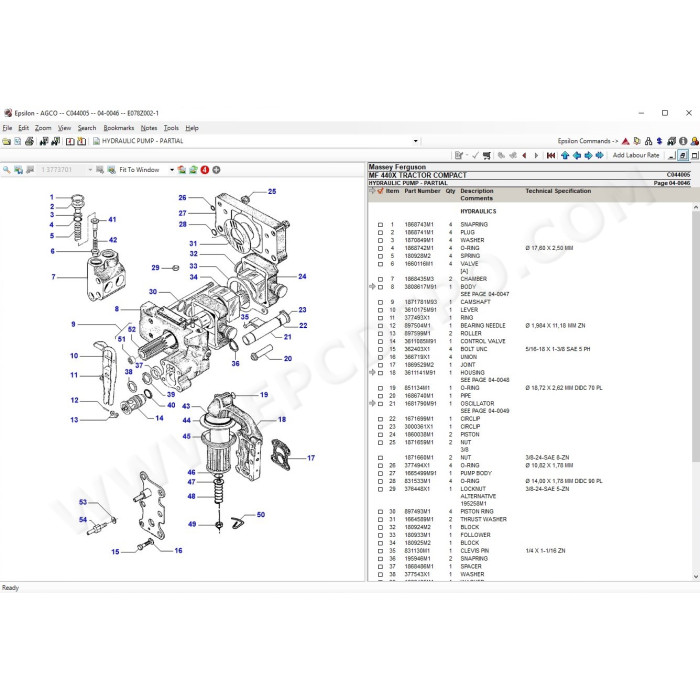Image resolution: width=700 pixels, height=700 pixels.
Task: Click the SEE PAGE 04-0047 comment
Action: (x=484, y=294)
